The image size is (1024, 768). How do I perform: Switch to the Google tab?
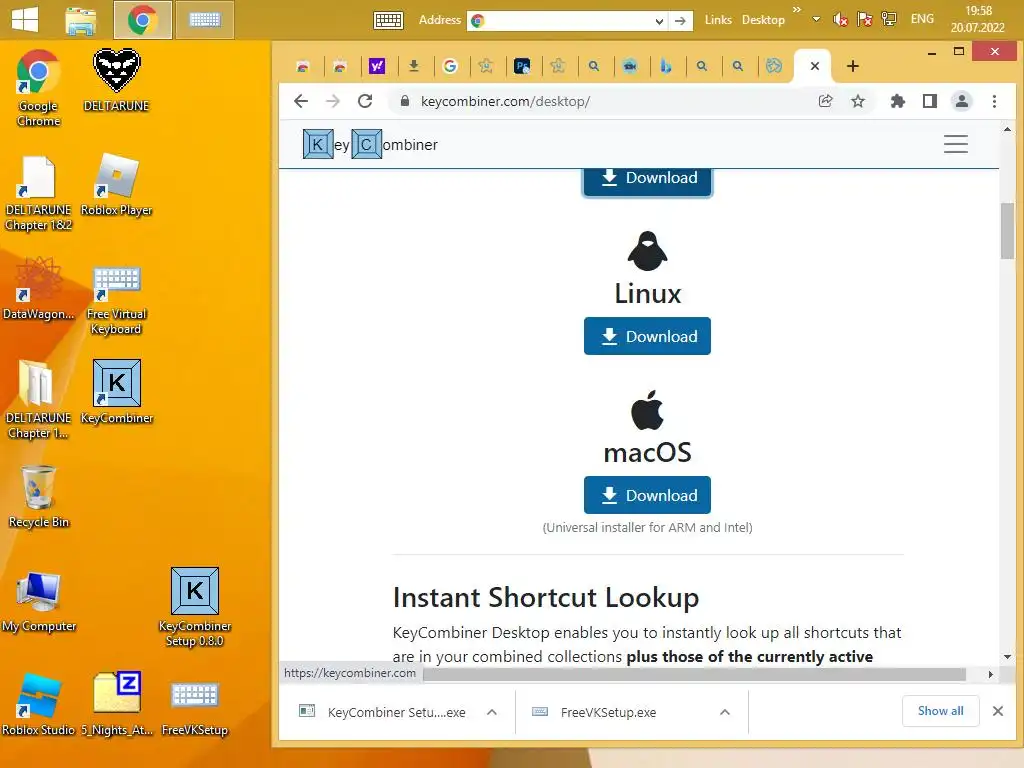click(450, 66)
